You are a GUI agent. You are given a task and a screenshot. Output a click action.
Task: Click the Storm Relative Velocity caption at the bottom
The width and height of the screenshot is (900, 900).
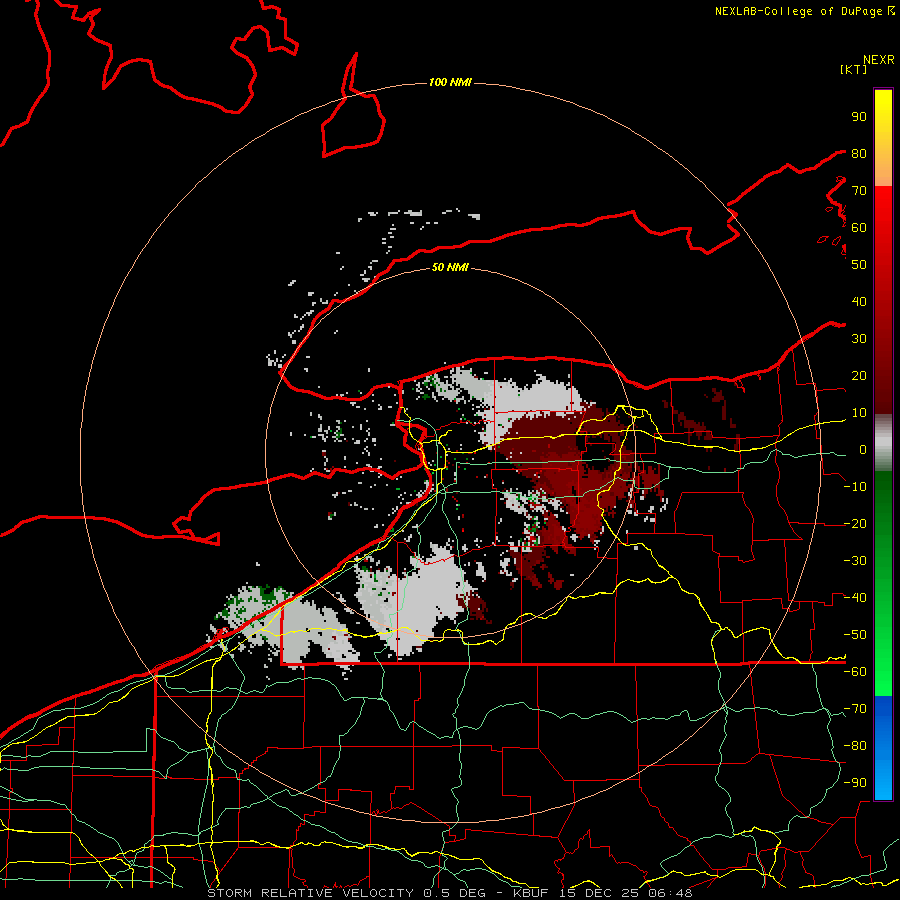[x=450, y=893]
